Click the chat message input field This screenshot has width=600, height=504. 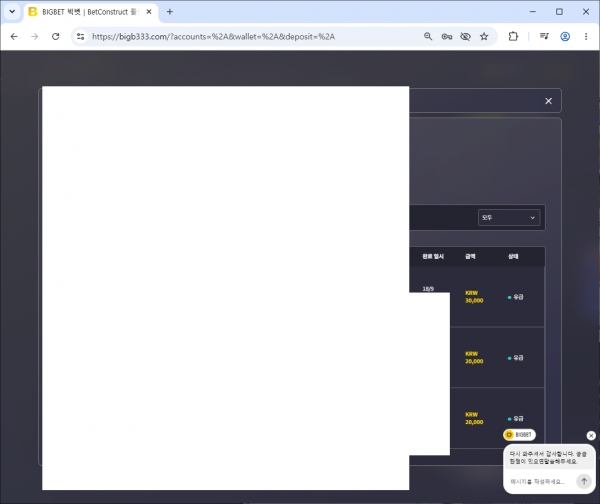pyautogui.click(x=540, y=481)
